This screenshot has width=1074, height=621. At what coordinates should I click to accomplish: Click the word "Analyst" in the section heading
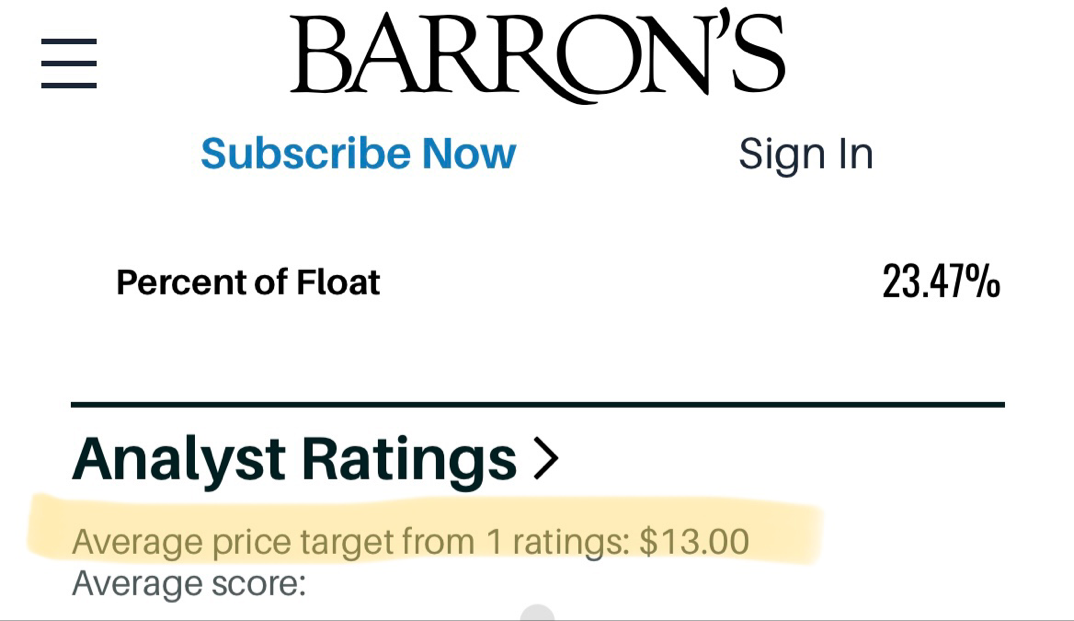180,459
